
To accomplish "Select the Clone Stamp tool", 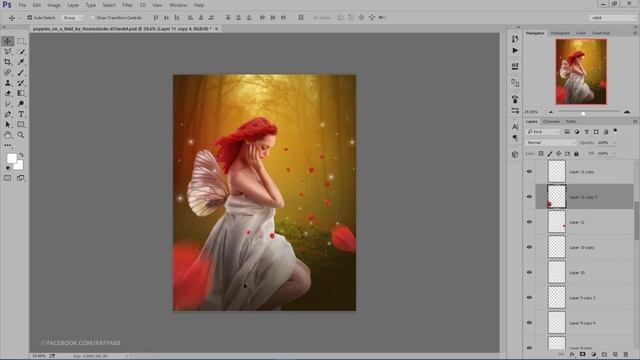I will click(x=8, y=83).
